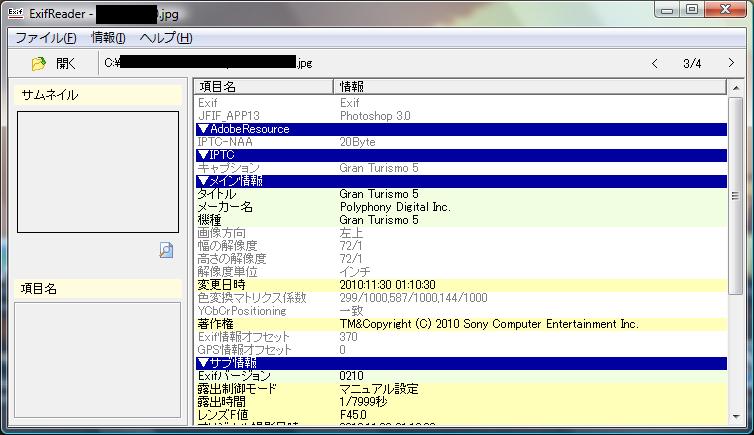The image size is (754, 435).
Task: Select the 変更日時 row
Action: [462, 285]
